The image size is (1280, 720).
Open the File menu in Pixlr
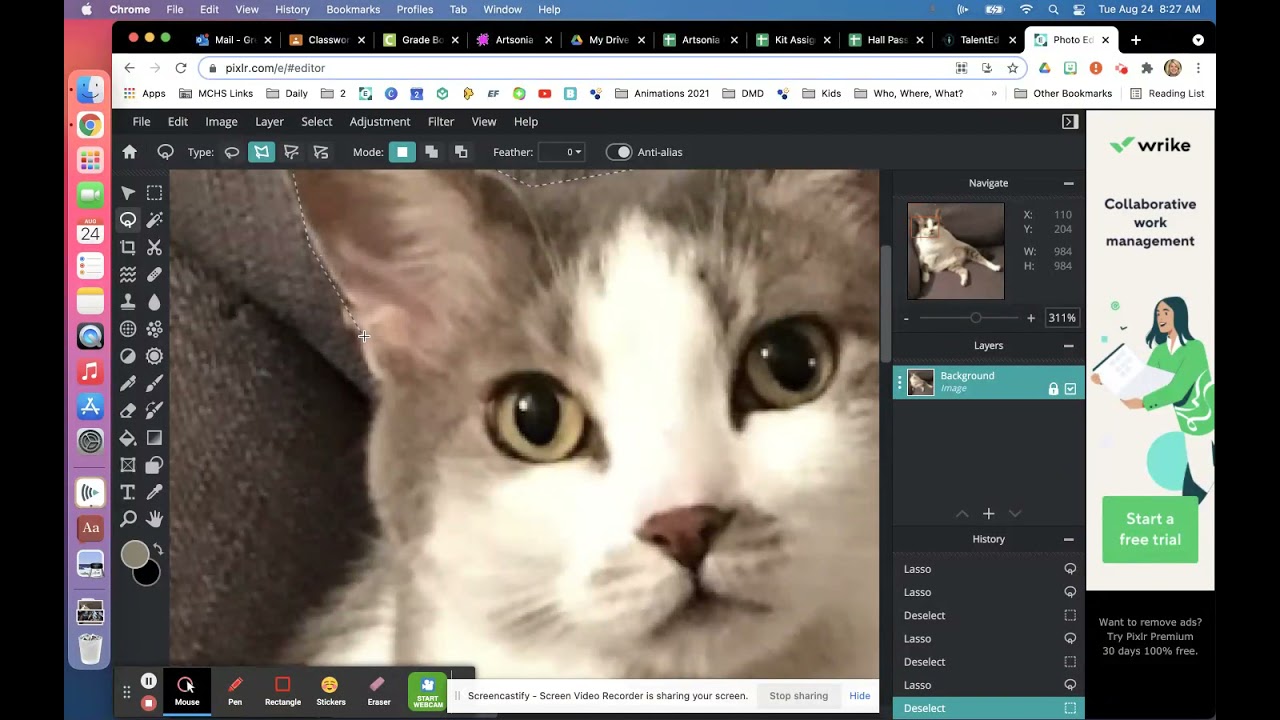(142, 122)
